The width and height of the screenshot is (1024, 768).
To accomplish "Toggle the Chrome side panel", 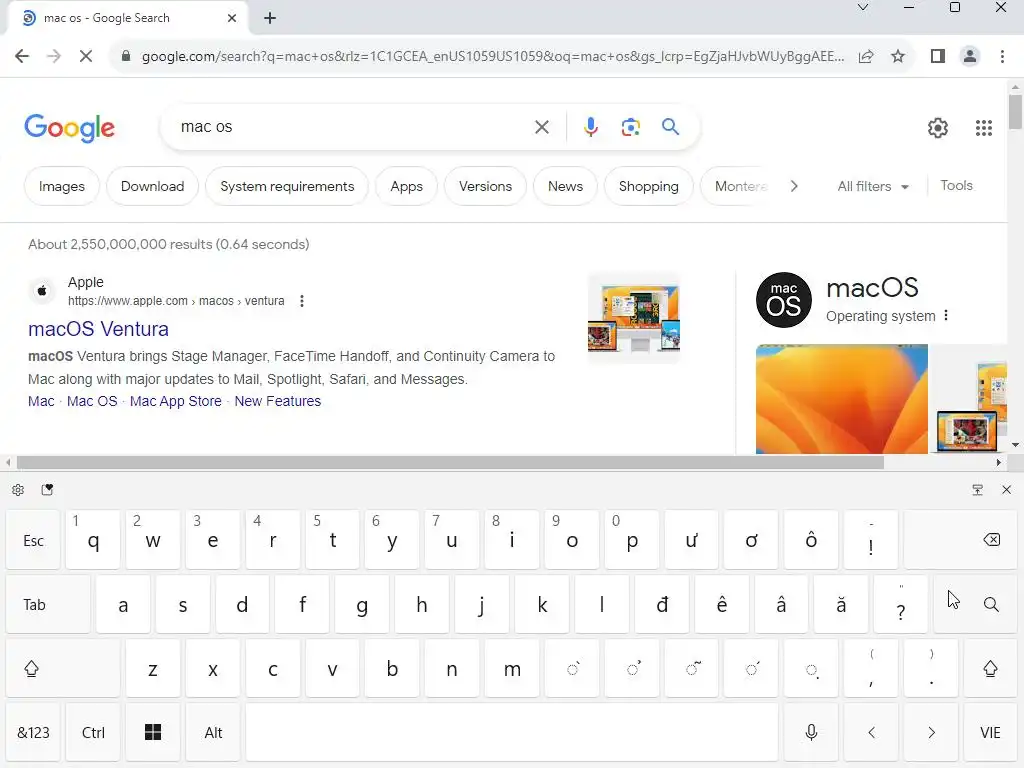I will click(x=938, y=56).
